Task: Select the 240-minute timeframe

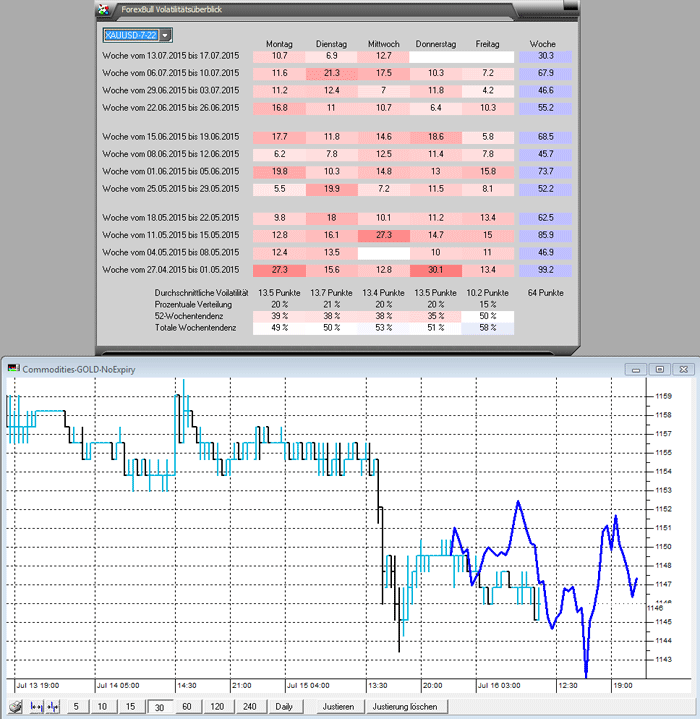Action: 250,707
